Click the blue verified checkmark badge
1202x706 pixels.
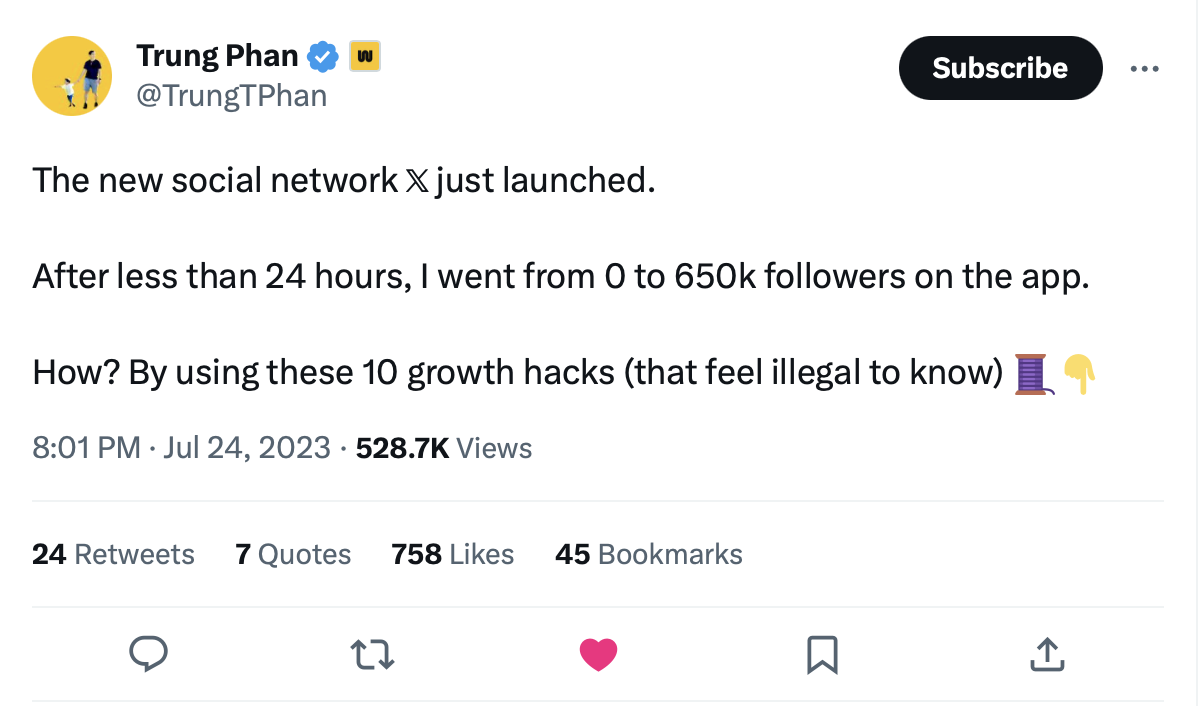point(322,57)
